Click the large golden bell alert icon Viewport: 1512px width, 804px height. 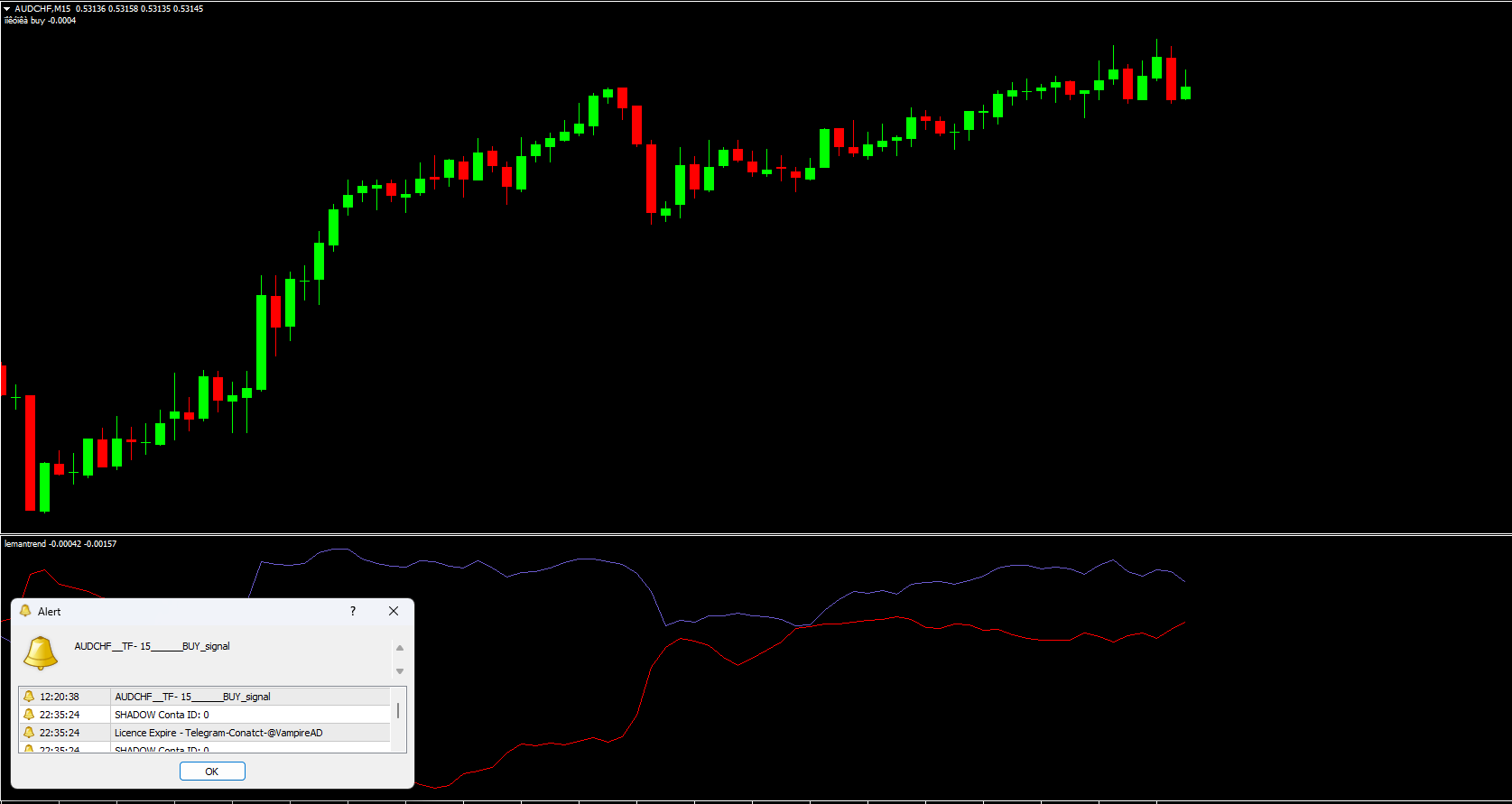(x=41, y=652)
